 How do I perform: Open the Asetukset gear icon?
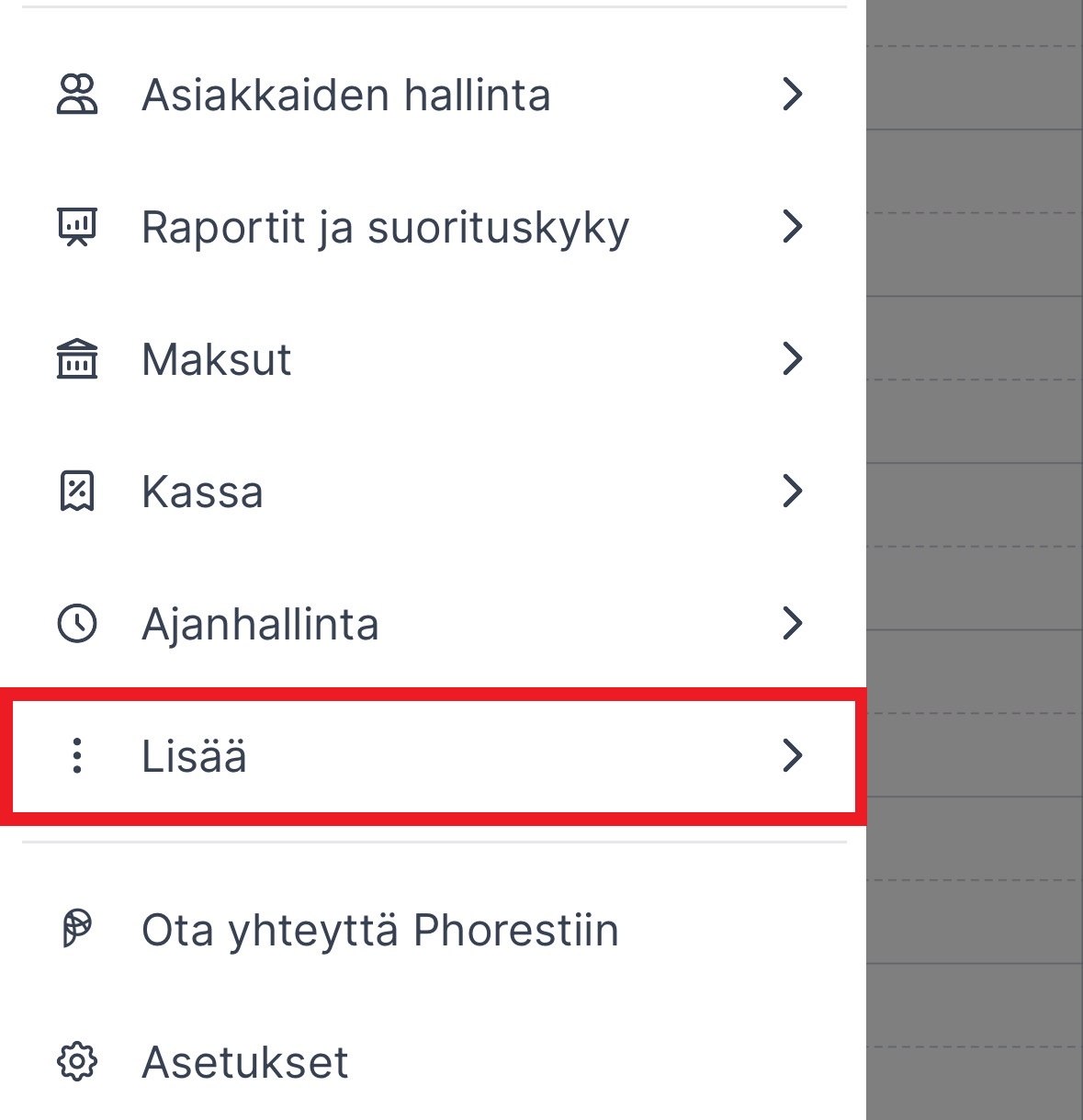[x=77, y=1062]
